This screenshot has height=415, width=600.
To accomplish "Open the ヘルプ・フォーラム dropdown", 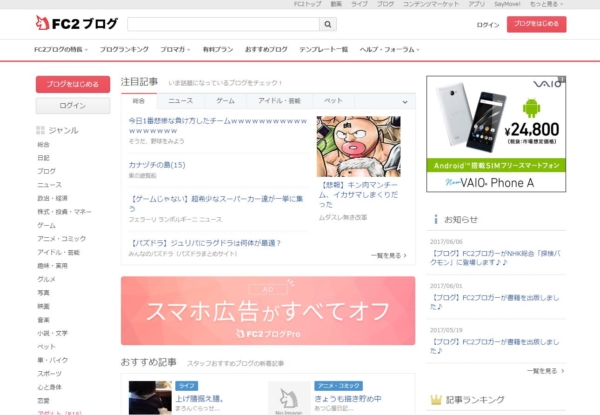I will point(390,49).
